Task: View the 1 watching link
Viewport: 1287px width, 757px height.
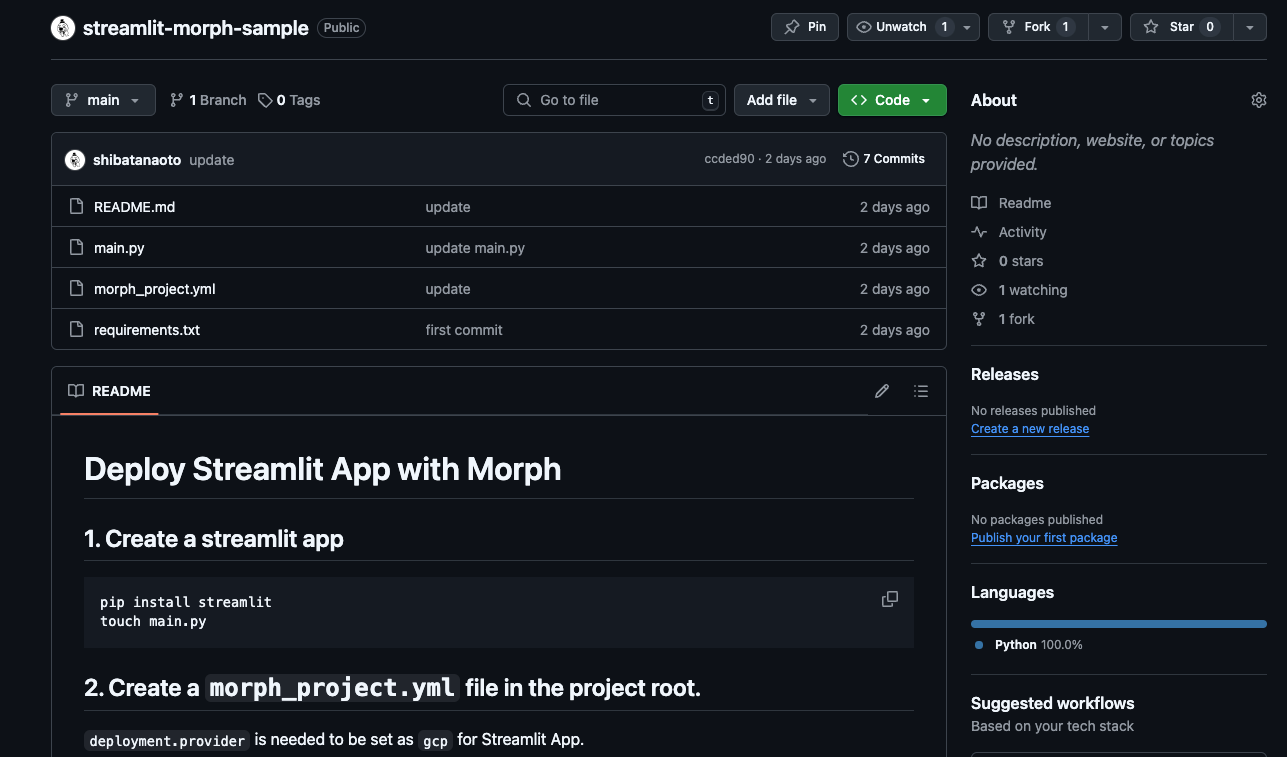Action: [x=1033, y=290]
